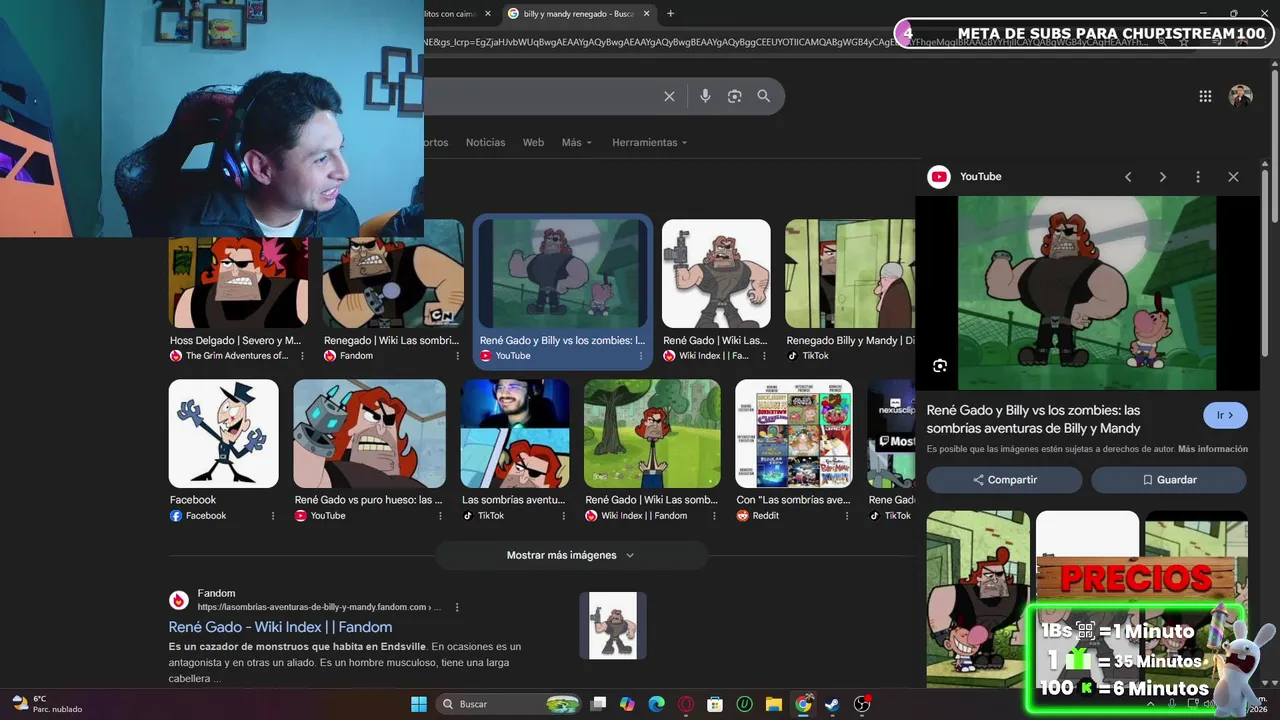
Task: Open the lasombrias-aventuras-de-billy-y-mandy.fandom.com URL
Action: [x=318, y=607]
